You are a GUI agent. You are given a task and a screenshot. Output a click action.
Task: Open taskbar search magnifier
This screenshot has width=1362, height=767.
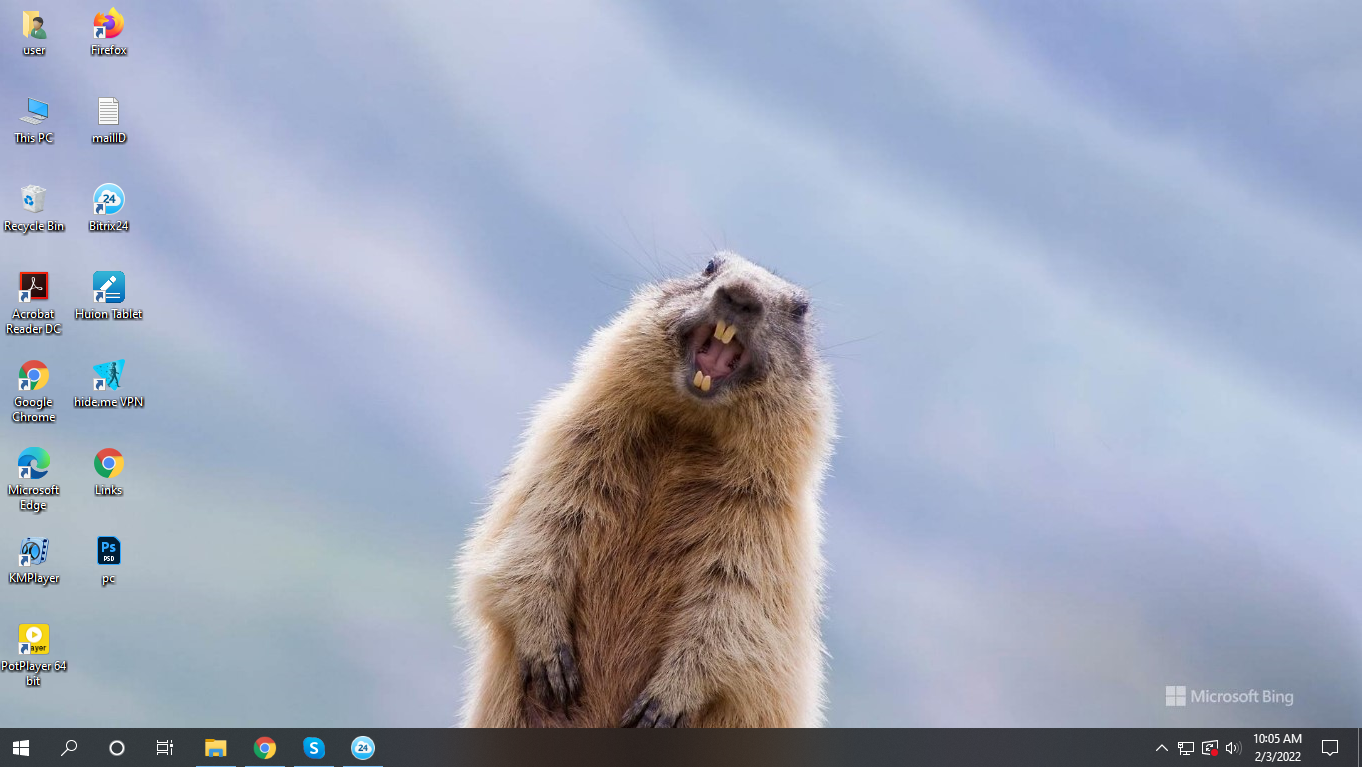[x=69, y=748]
